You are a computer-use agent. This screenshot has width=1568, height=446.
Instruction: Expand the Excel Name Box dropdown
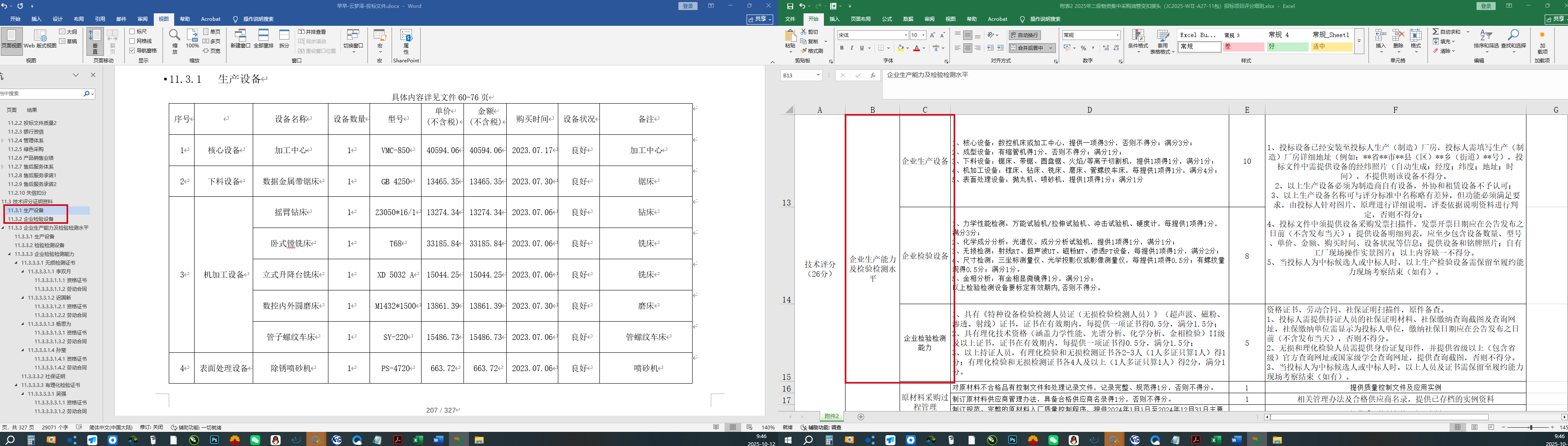(x=818, y=76)
